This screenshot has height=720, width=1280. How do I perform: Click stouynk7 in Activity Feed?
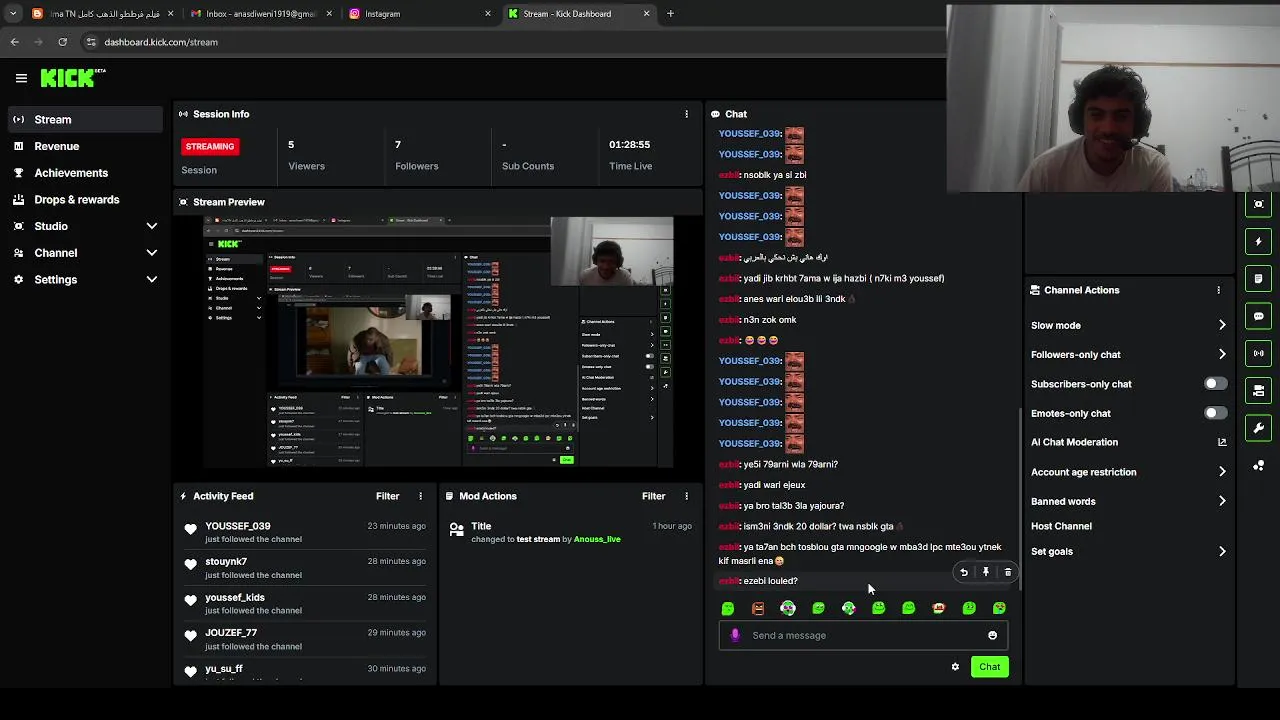[226, 562]
